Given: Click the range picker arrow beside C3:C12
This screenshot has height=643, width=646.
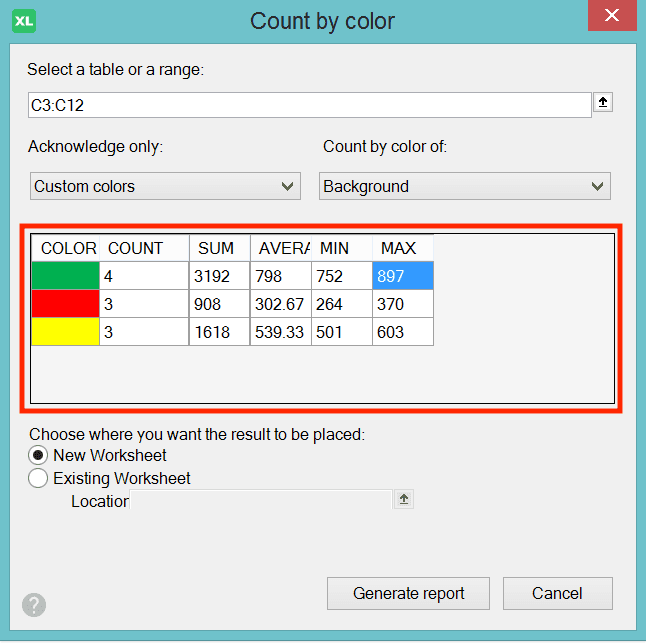Looking at the screenshot, I should [603, 102].
